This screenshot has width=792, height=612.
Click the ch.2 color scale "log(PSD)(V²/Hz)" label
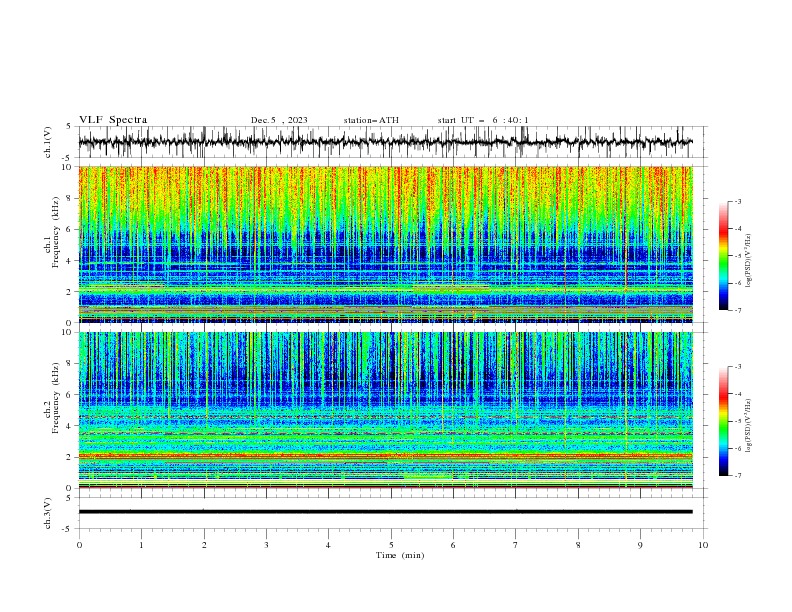coord(749,426)
